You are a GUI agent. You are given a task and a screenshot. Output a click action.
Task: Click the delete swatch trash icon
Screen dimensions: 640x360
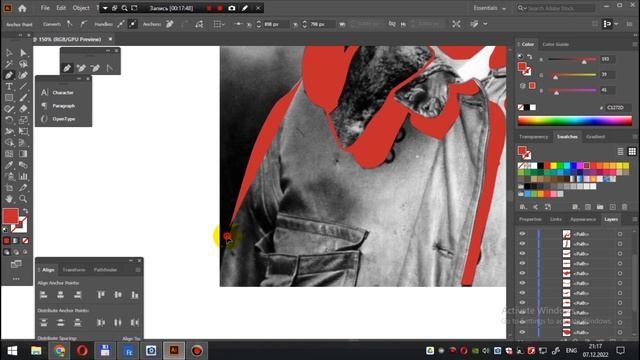pyautogui.click(x=624, y=207)
